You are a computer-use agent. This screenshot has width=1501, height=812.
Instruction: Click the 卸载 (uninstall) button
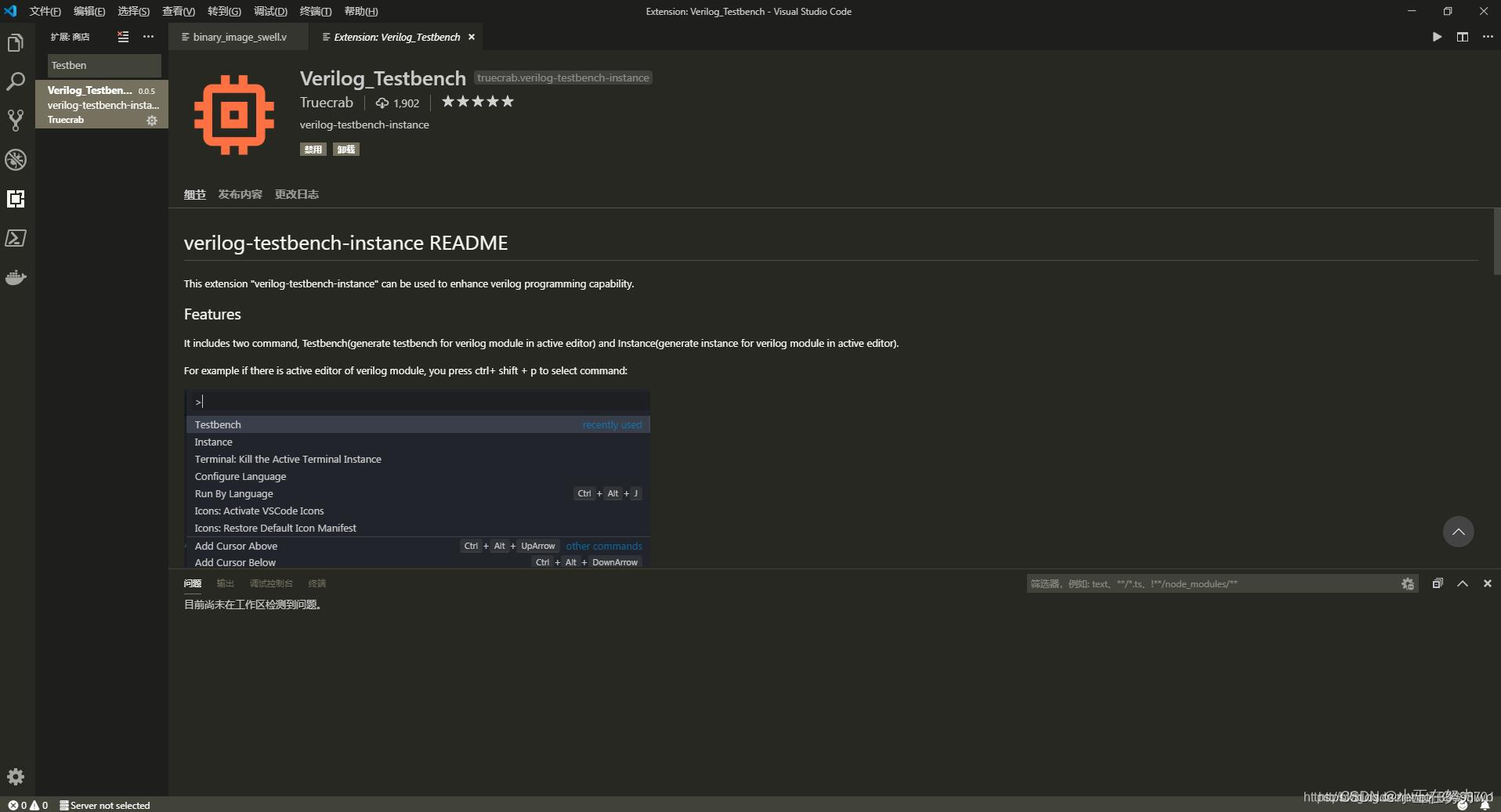[x=346, y=150]
